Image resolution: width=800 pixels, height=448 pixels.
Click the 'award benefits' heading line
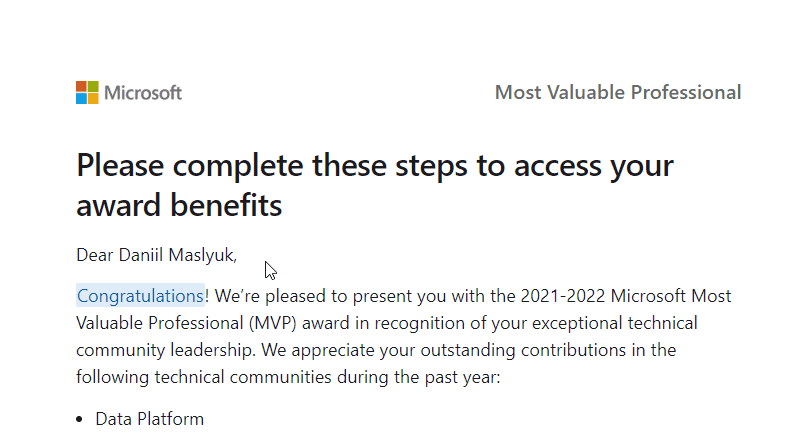[179, 205]
